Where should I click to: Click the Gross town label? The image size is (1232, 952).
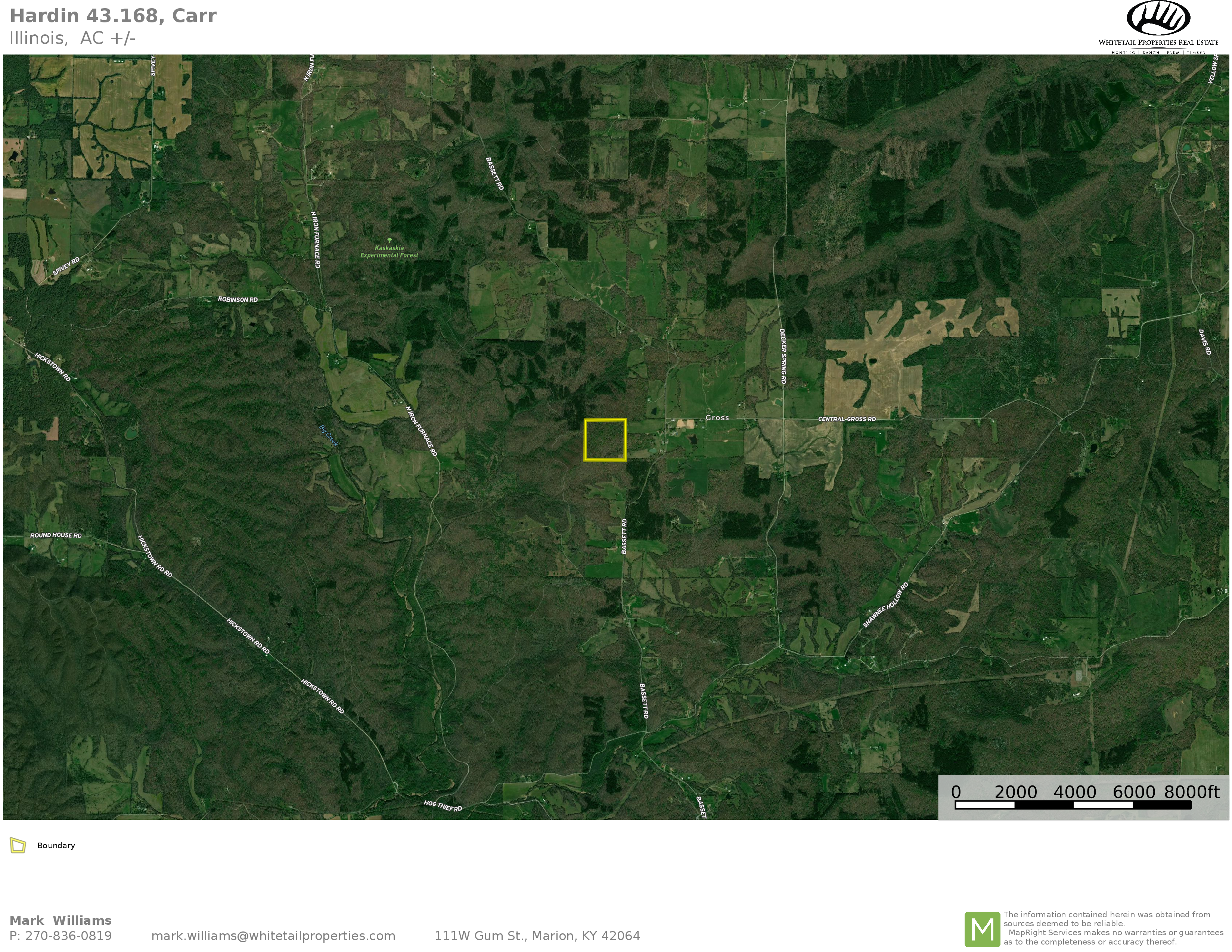(x=717, y=418)
